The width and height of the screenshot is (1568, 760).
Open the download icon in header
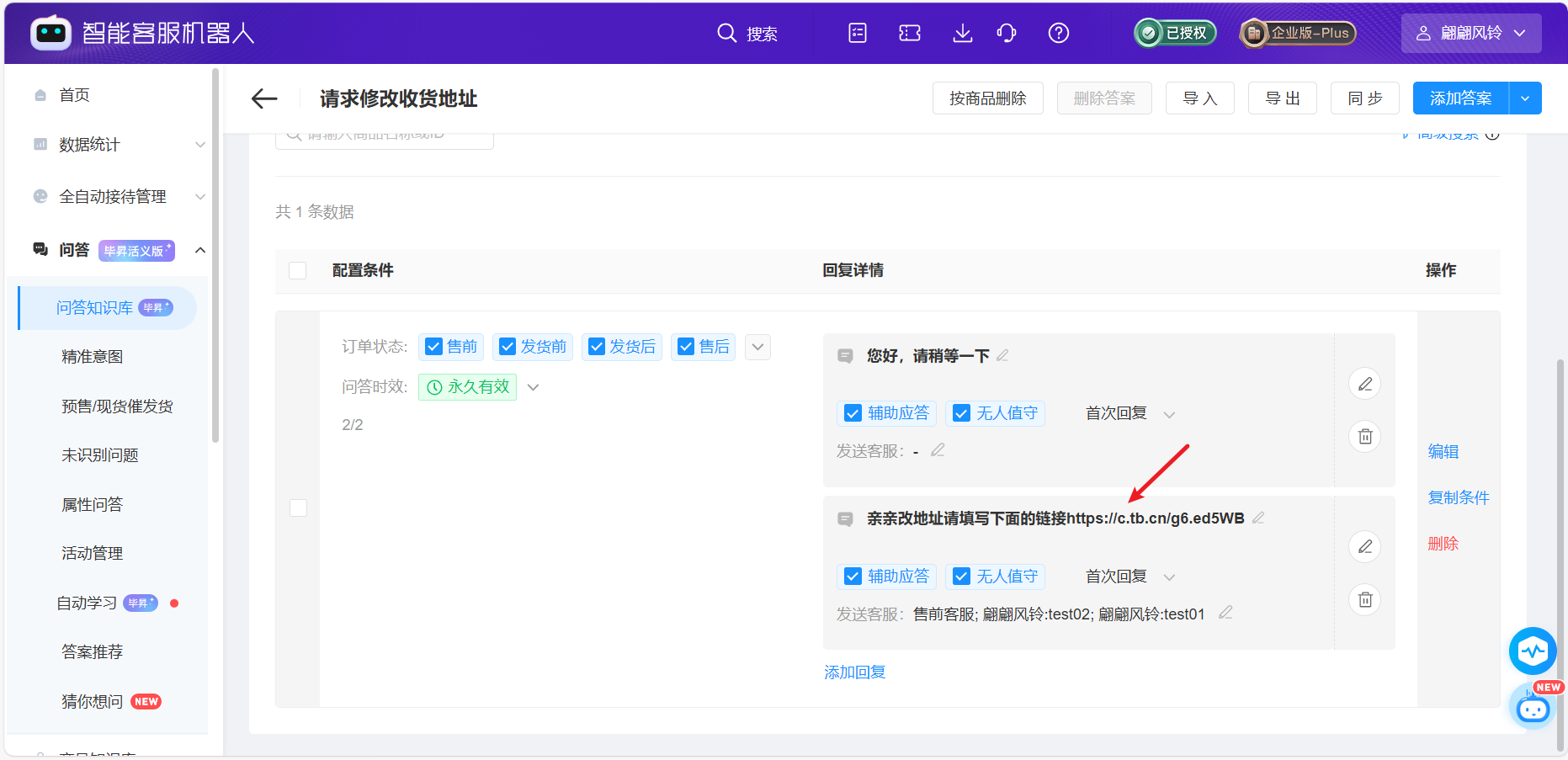point(962,33)
